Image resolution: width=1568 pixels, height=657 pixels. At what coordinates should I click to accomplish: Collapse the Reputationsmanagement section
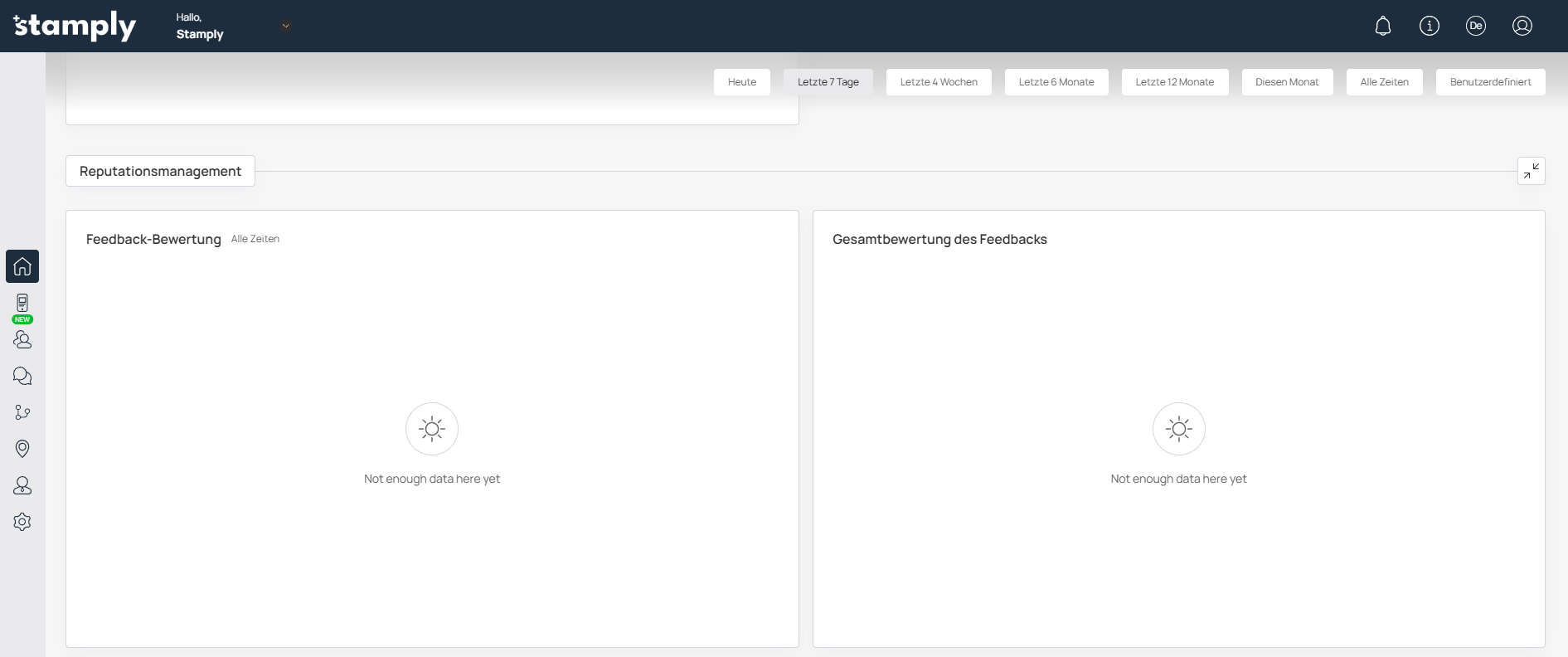point(1532,171)
